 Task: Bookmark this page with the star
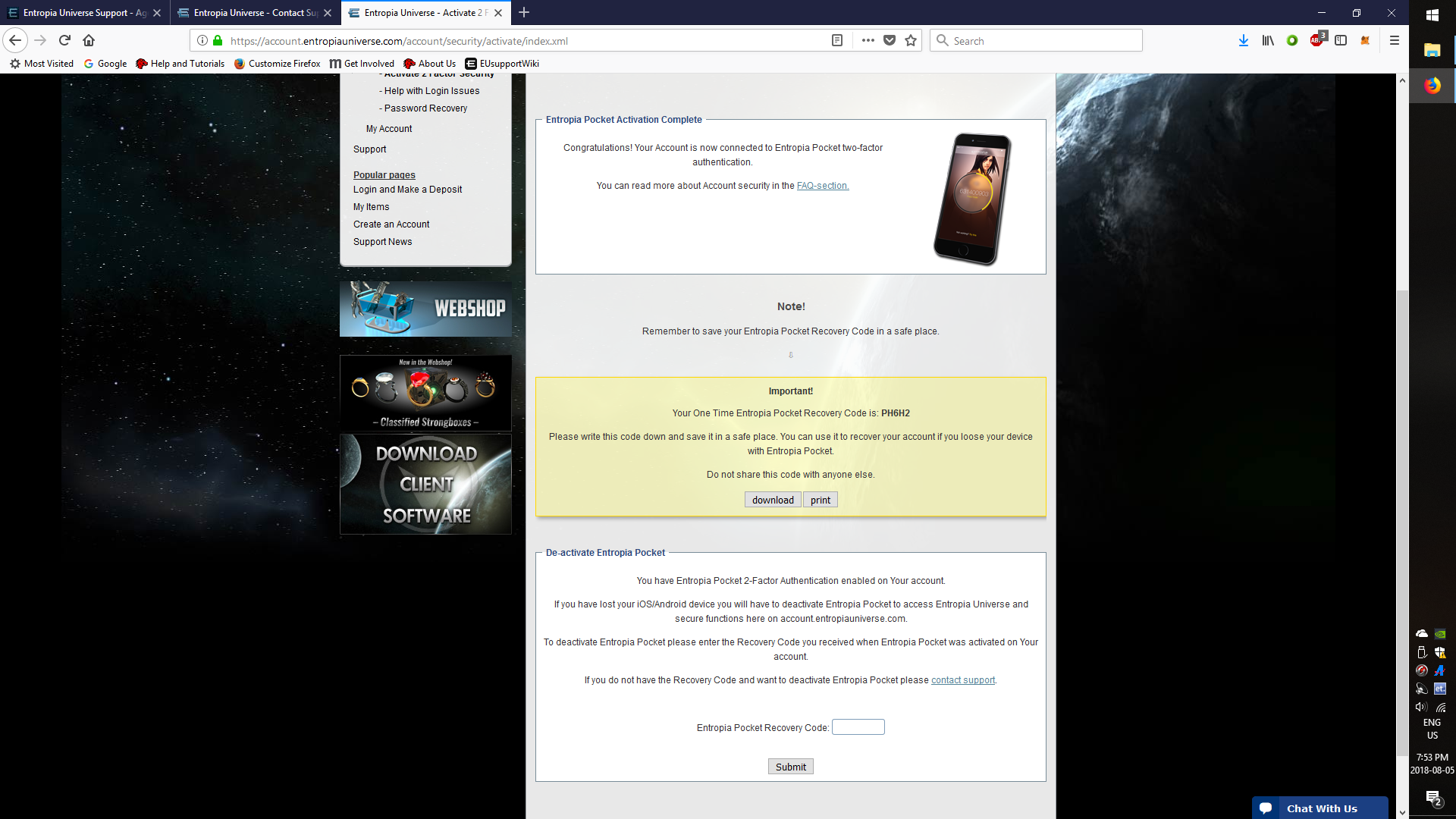coord(911,40)
